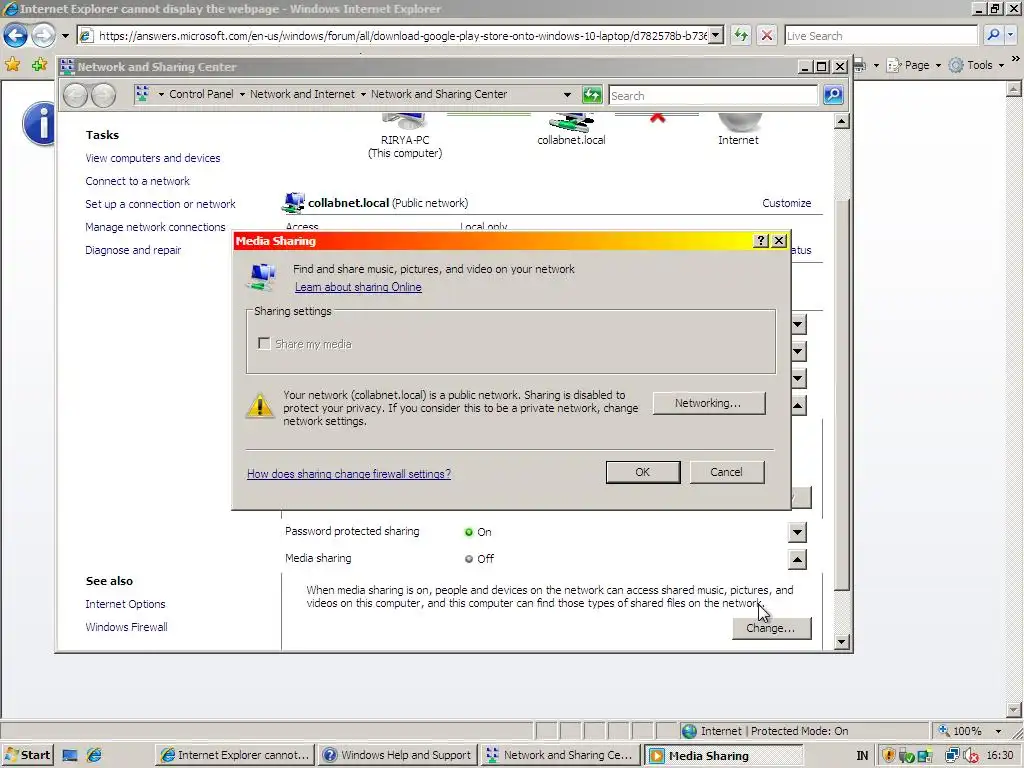1024x768 pixels.
Task: Switch to Internet Explorer cannot taskbar item
Action: tap(235, 755)
